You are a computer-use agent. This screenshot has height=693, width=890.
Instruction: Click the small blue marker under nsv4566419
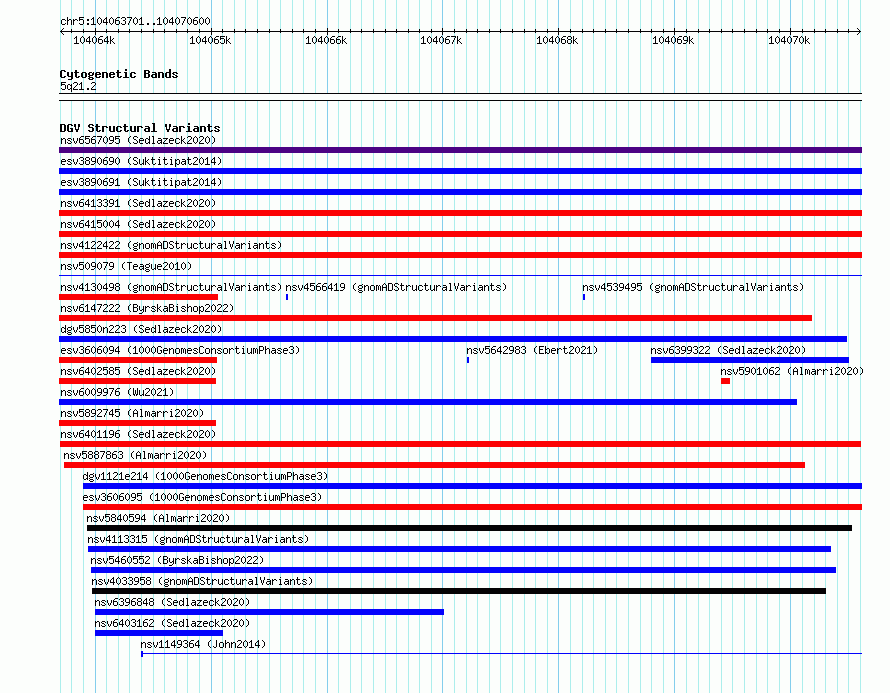pyautogui.click(x=287, y=297)
